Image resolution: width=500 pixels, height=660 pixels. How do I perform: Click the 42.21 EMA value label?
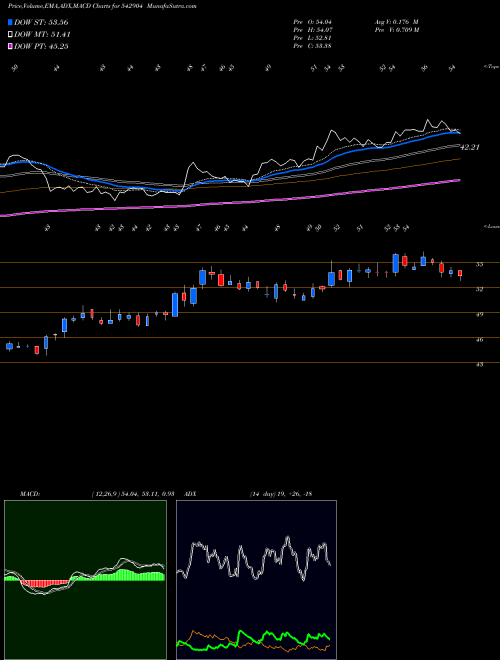(470, 147)
